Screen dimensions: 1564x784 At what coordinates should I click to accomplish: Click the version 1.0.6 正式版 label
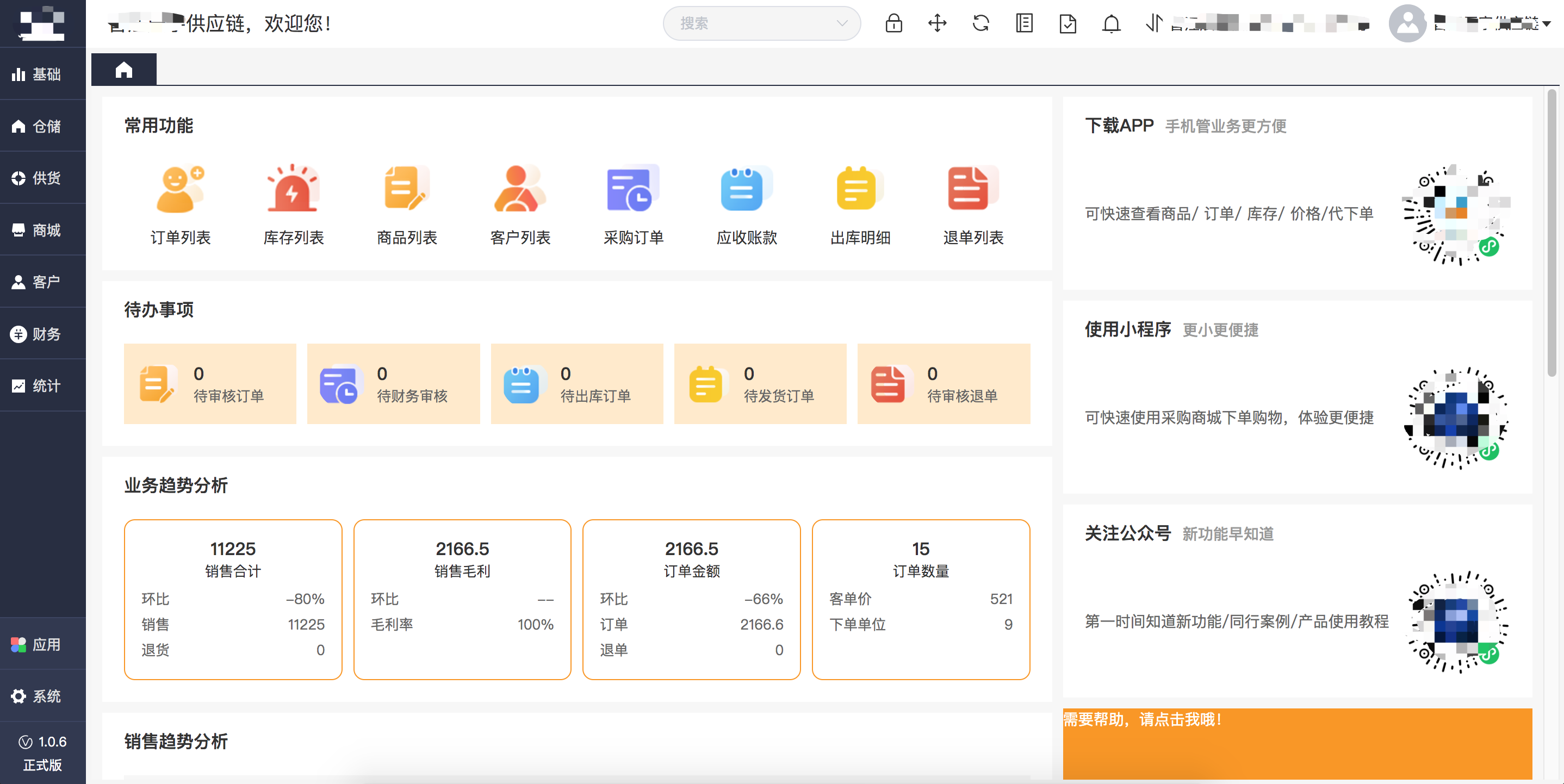(x=43, y=753)
